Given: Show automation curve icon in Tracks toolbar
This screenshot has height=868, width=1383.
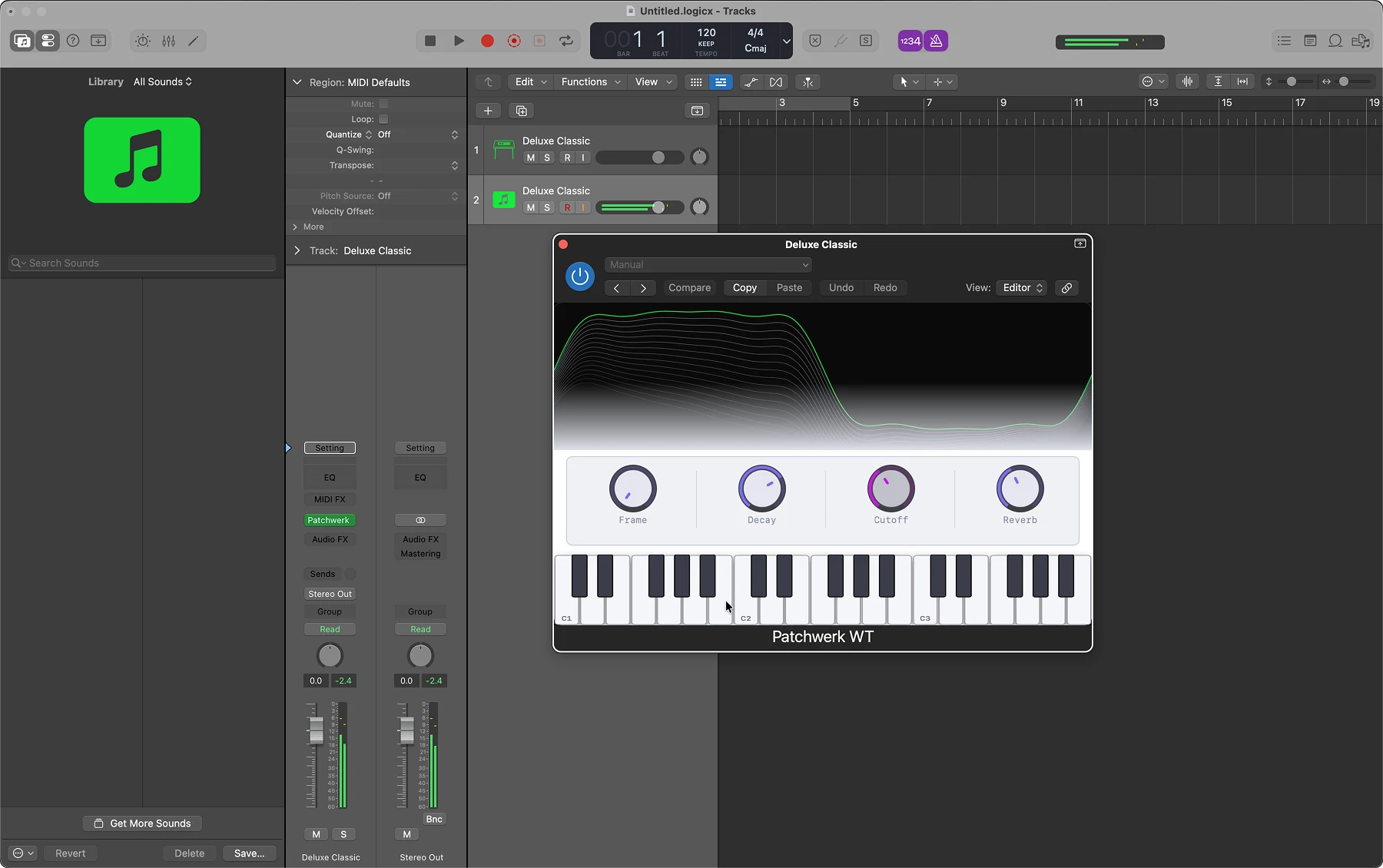Looking at the screenshot, I should [751, 82].
